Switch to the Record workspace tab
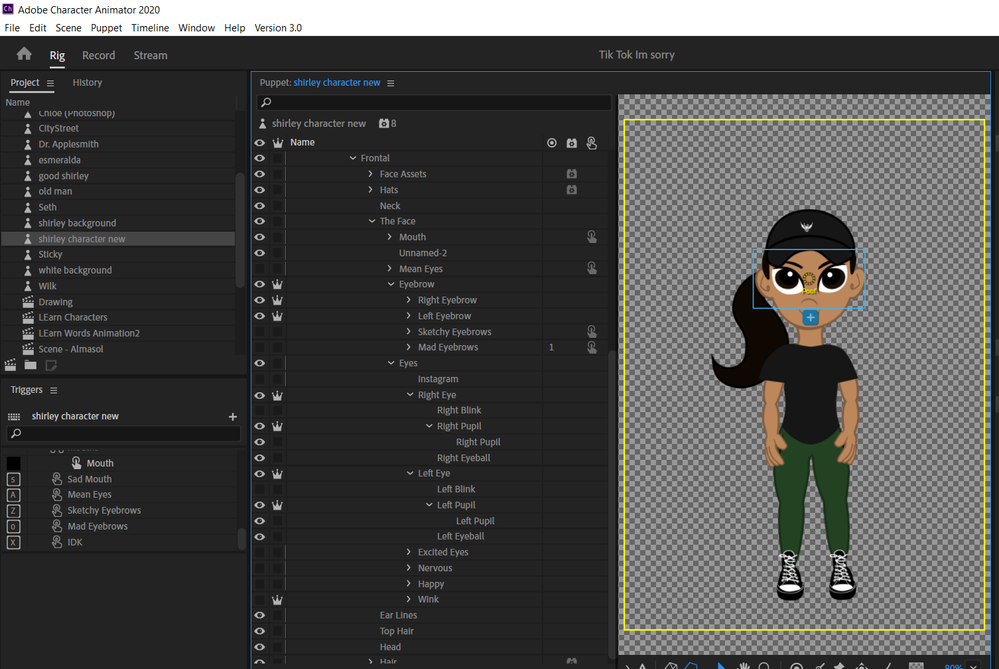Screen dimensions: 999x669 coord(98,55)
